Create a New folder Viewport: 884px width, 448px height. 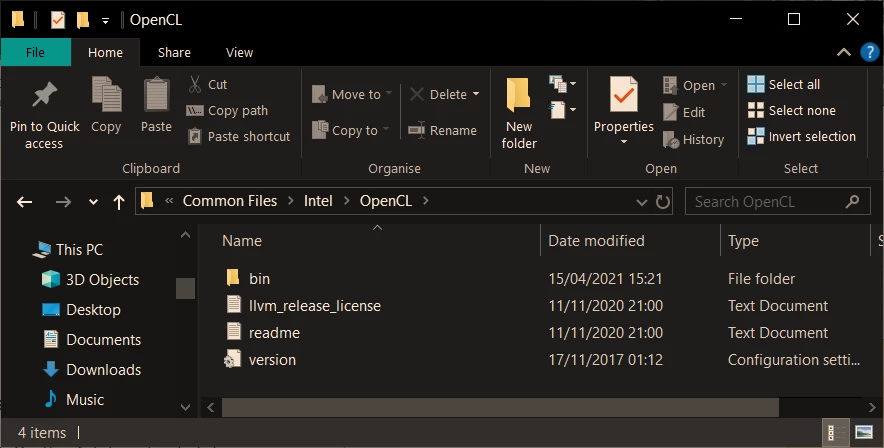pos(519,114)
